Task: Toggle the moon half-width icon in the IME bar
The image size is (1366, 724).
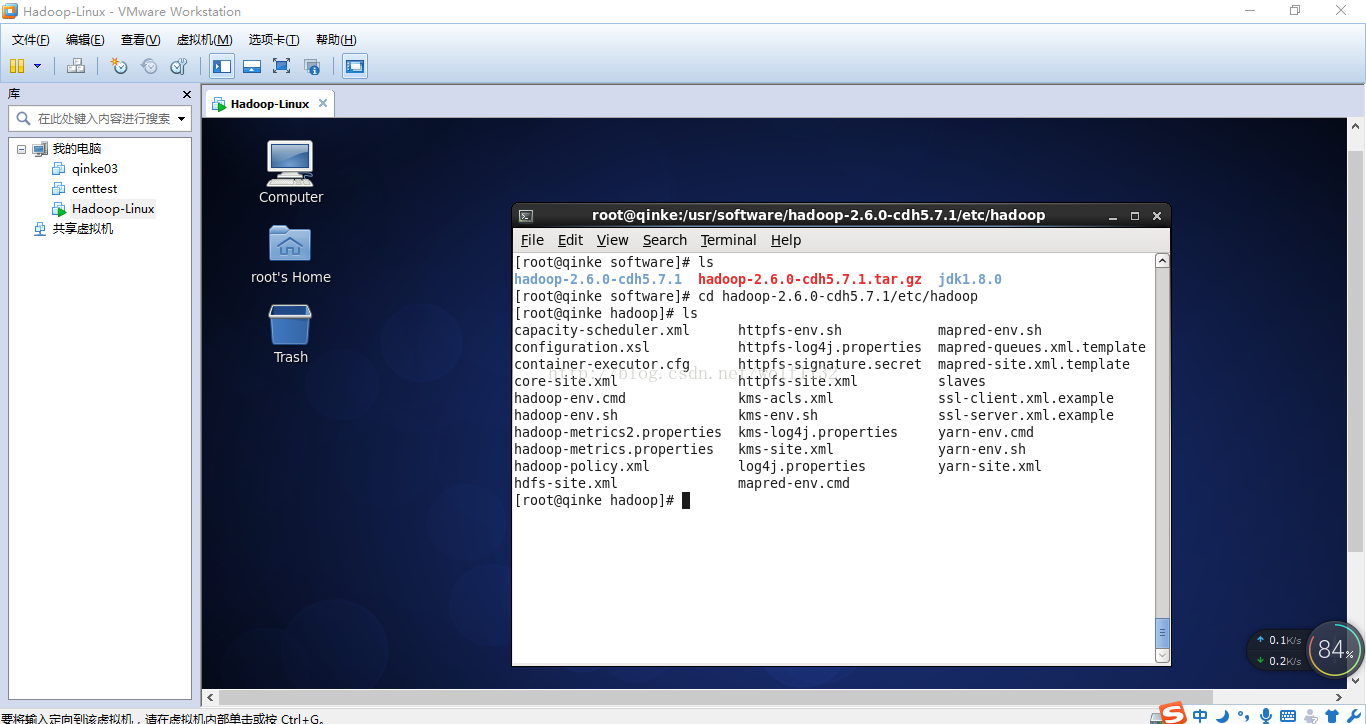Action: pyautogui.click(x=1222, y=715)
